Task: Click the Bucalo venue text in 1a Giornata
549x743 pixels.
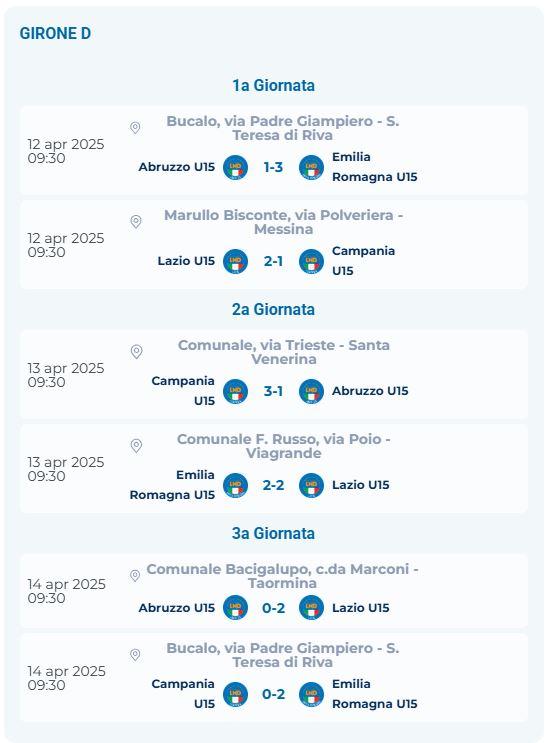Action: pyautogui.click(x=282, y=128)
